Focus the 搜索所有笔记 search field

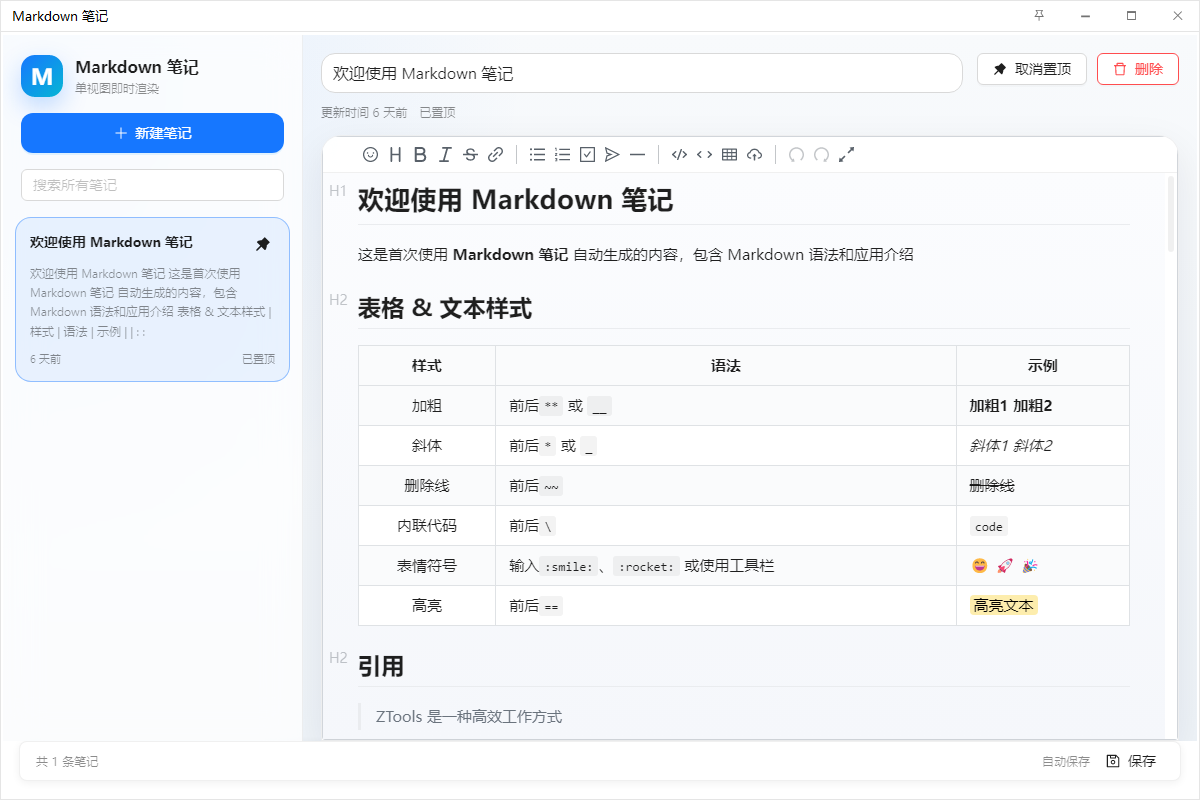click(x=152, y=185)
